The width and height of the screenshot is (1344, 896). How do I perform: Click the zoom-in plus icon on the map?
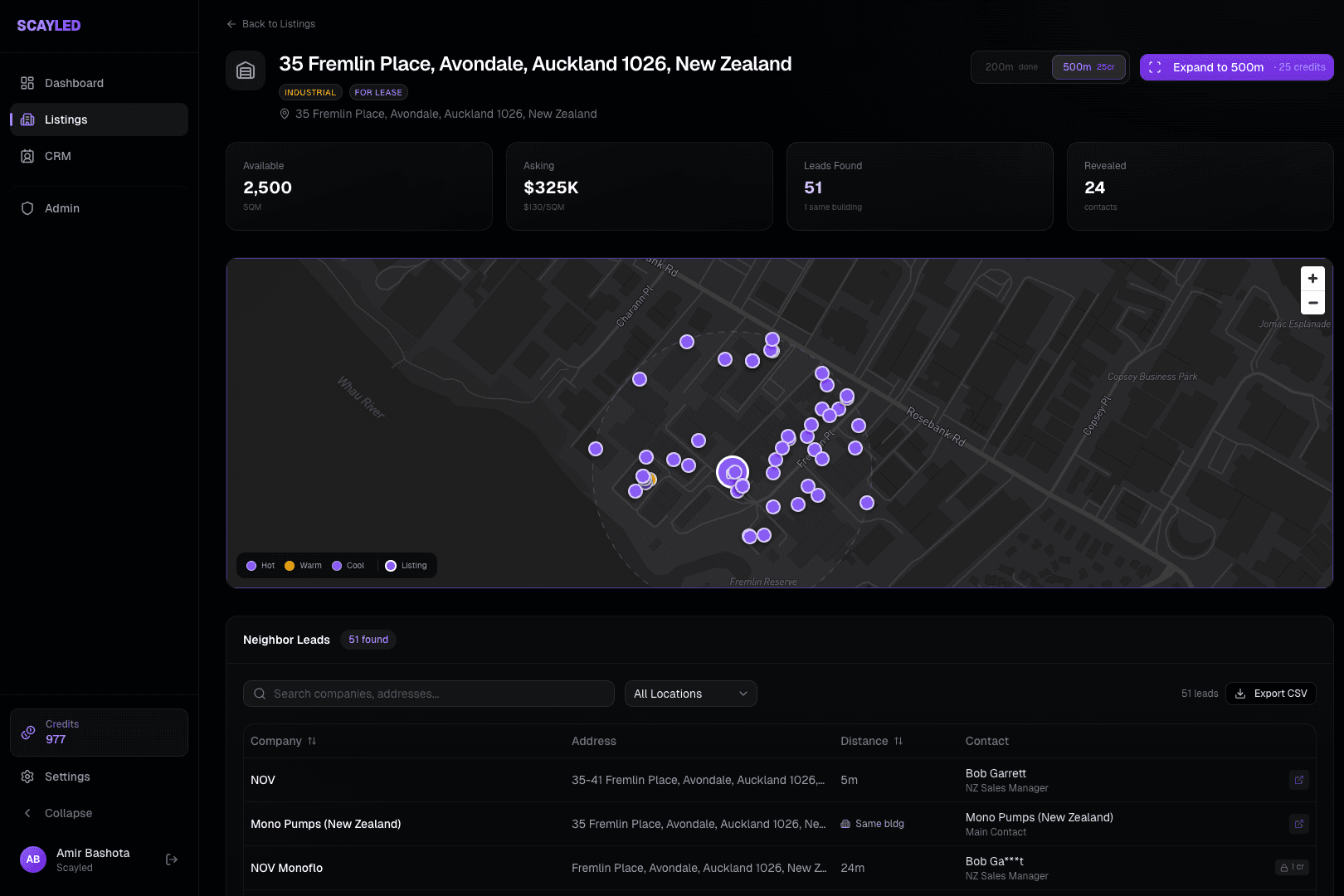click(1312, 279)
